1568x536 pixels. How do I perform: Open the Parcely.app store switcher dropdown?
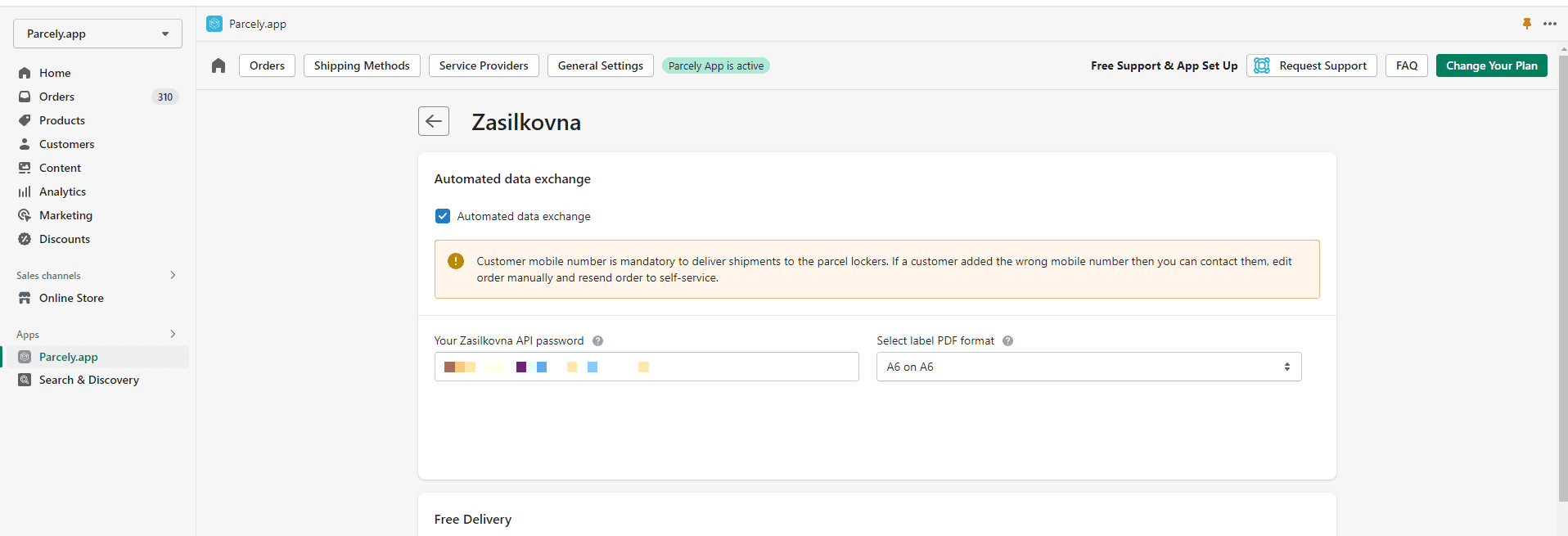(x=97, y=34)
